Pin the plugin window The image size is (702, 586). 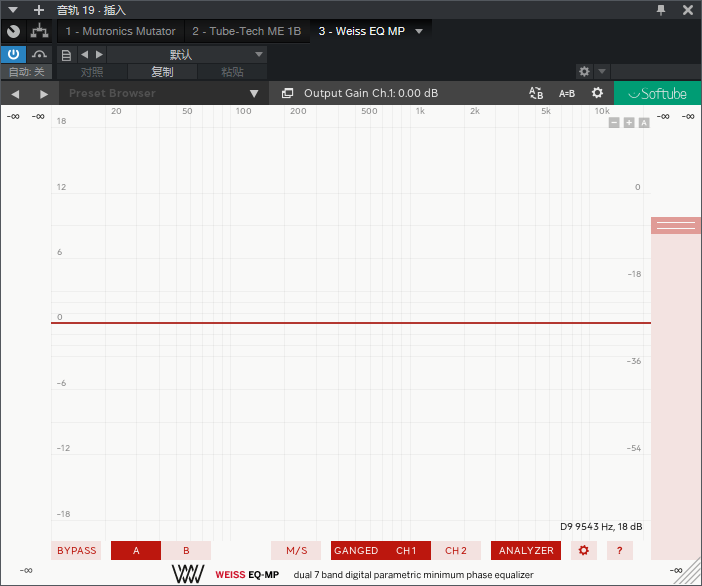(661, 10)
